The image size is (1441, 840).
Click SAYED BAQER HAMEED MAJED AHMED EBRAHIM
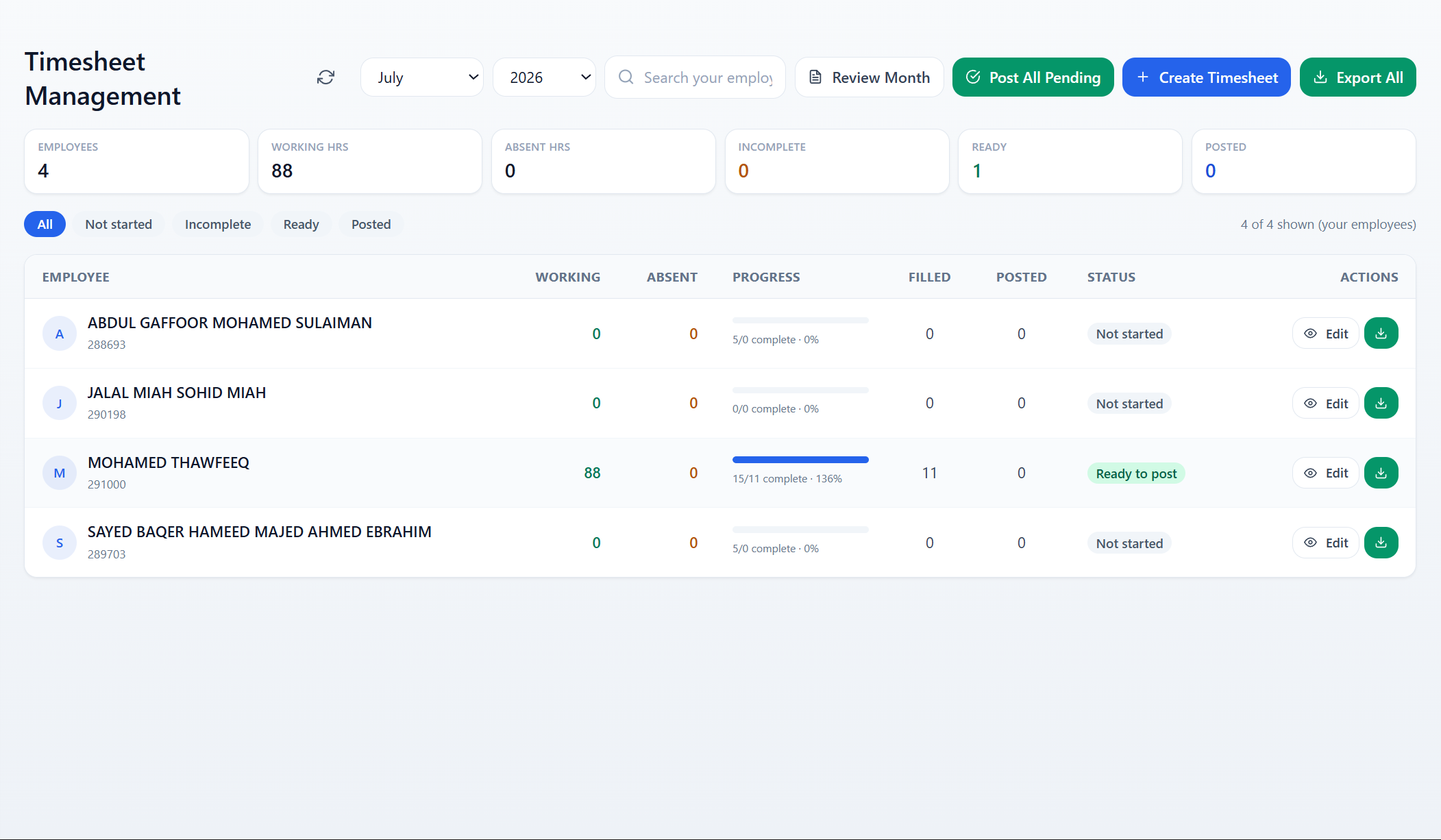click(x=260, y=532)
